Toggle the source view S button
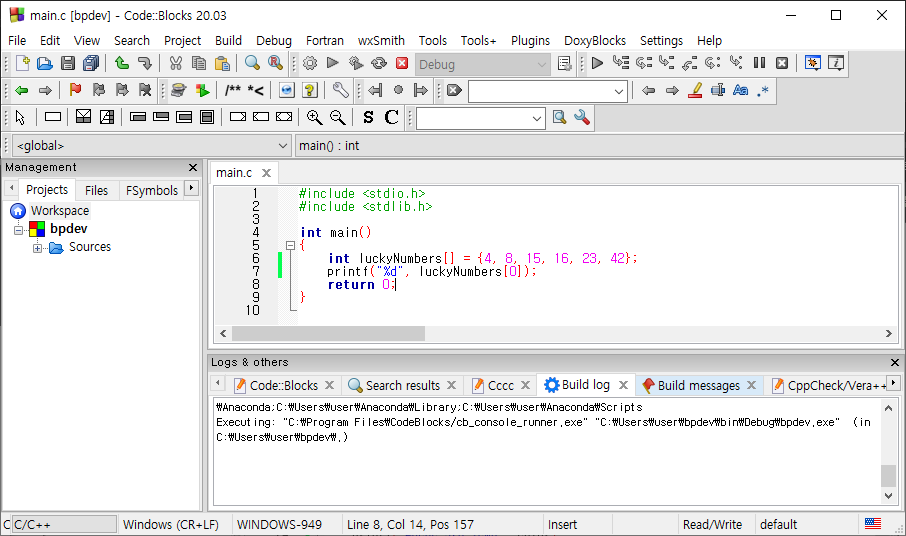This screenshot has width=906, height=536. [368, 117]
